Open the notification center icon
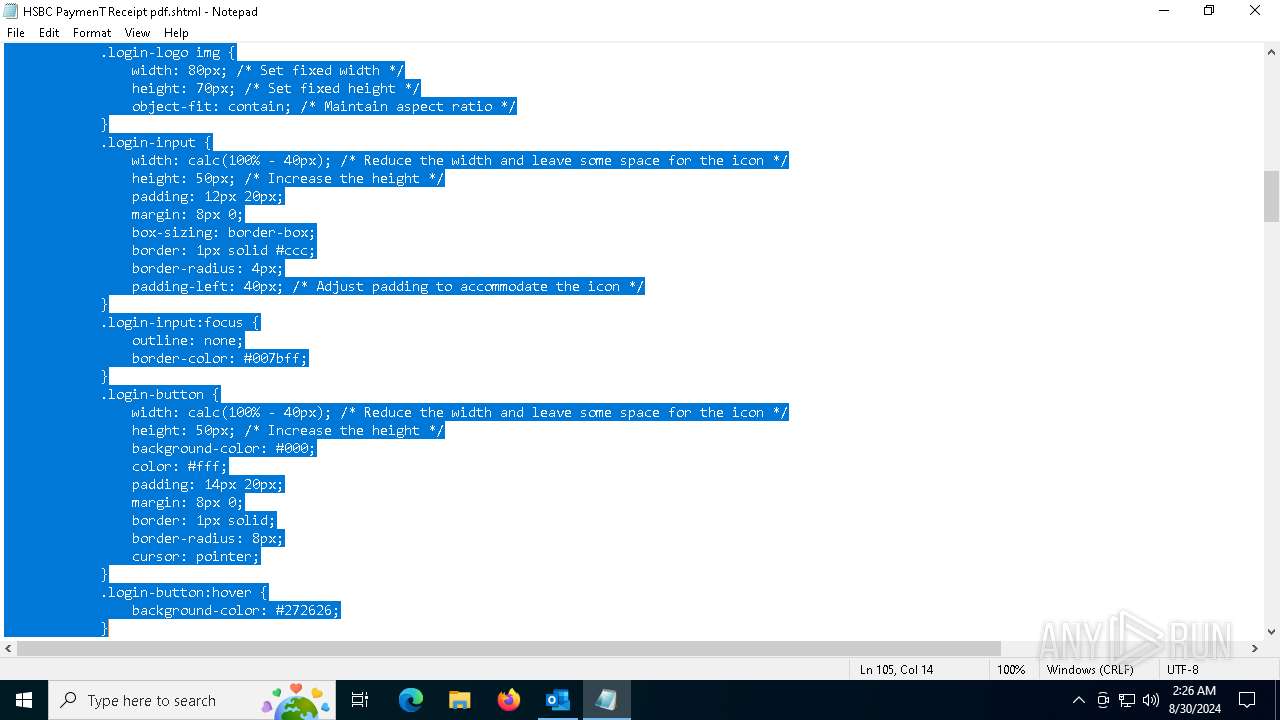The width and height of the screenshot is (1280, 720). 1247,700
